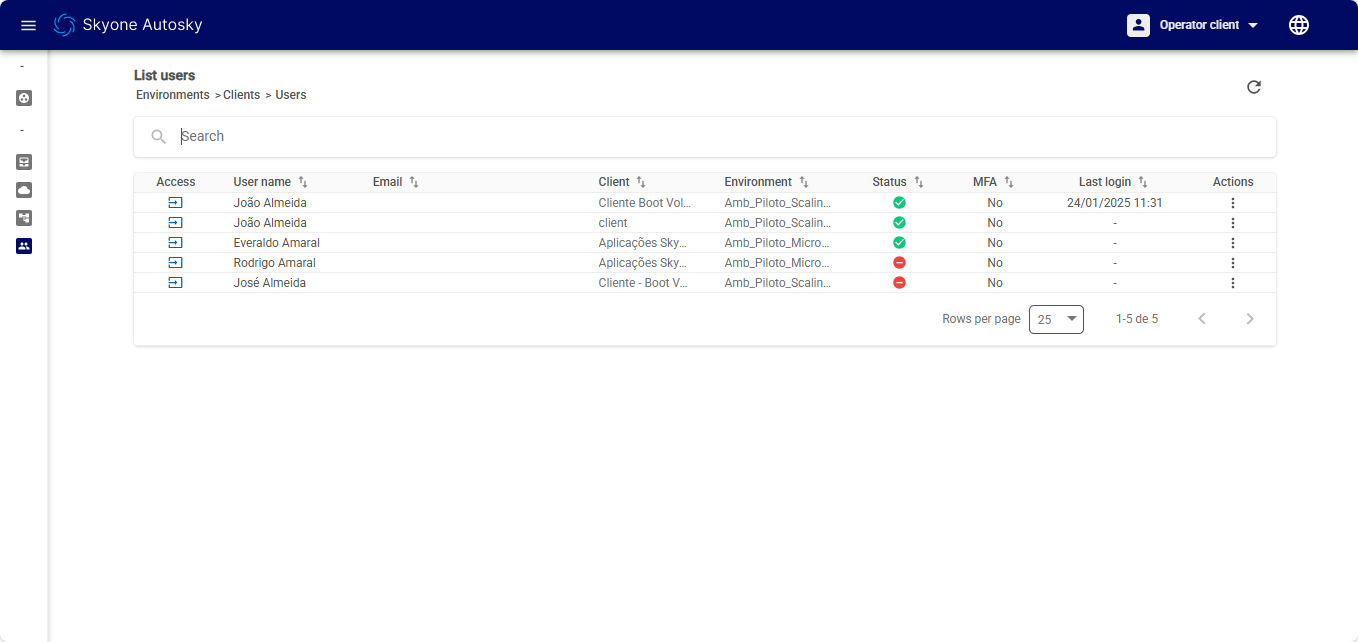1358x642 pixels.
Task: Click access icon for José Almeida
Action: [x=175, y=283]
